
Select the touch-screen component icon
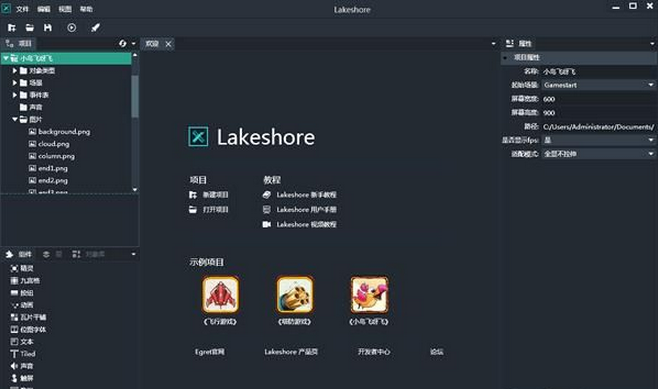[14, 378]
